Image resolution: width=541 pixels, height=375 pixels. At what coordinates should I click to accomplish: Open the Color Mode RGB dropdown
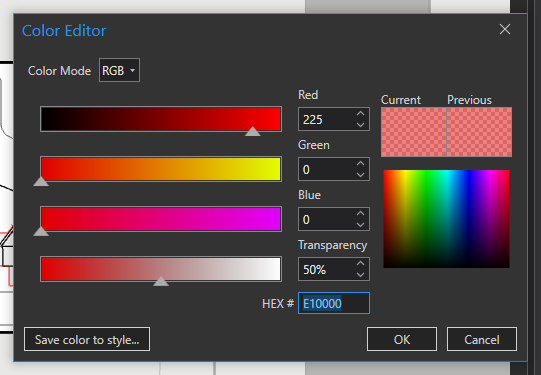coord(119,70)
